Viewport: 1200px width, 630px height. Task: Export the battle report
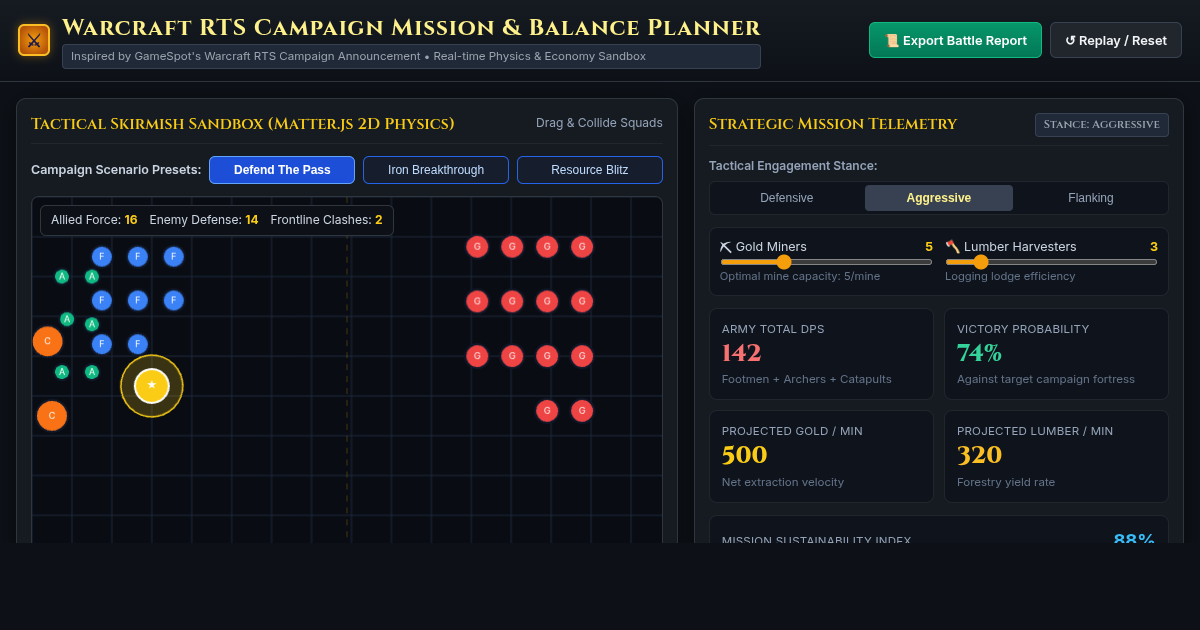point(955,40)
